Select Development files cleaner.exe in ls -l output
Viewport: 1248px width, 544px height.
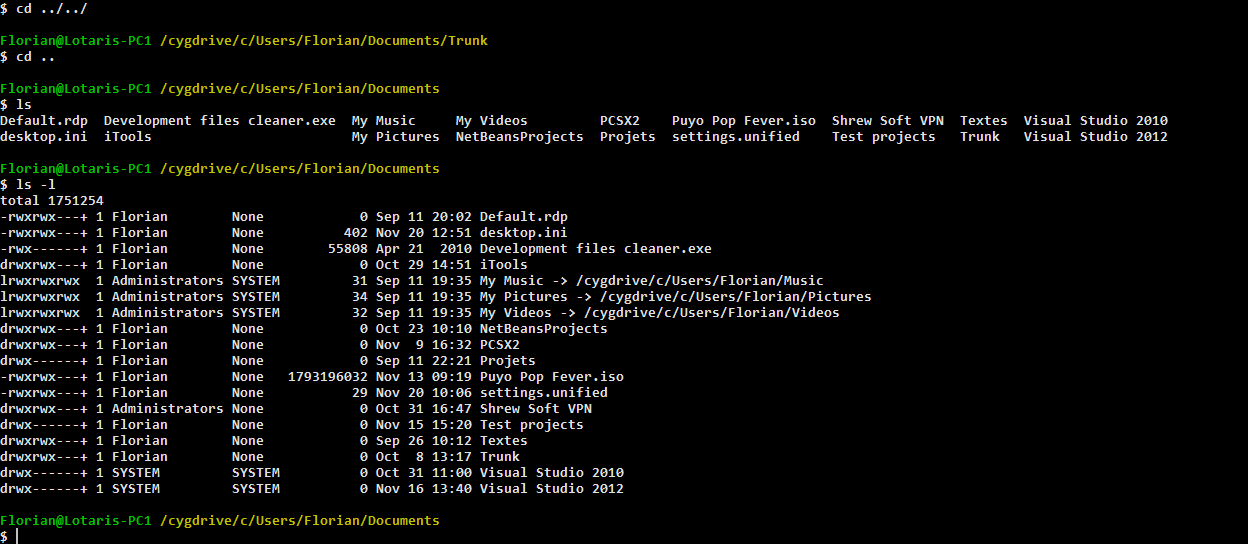[595, 249]
